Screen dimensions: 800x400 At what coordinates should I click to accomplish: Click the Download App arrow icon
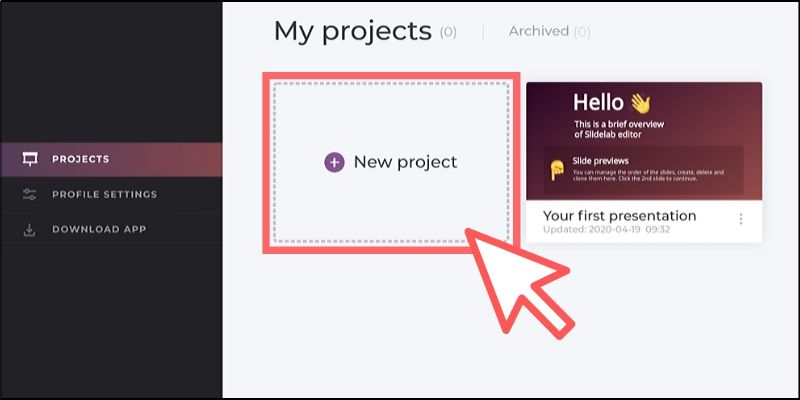point(30,230)
